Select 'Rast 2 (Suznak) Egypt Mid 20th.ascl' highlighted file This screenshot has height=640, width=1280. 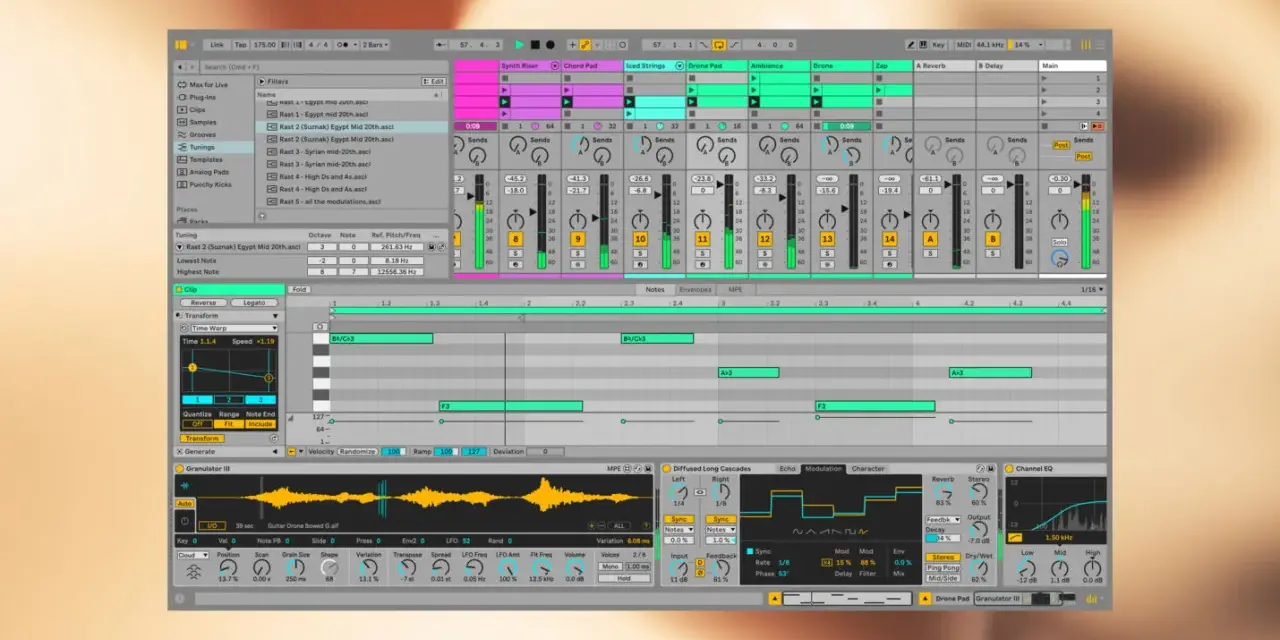[x=352, y=127]
